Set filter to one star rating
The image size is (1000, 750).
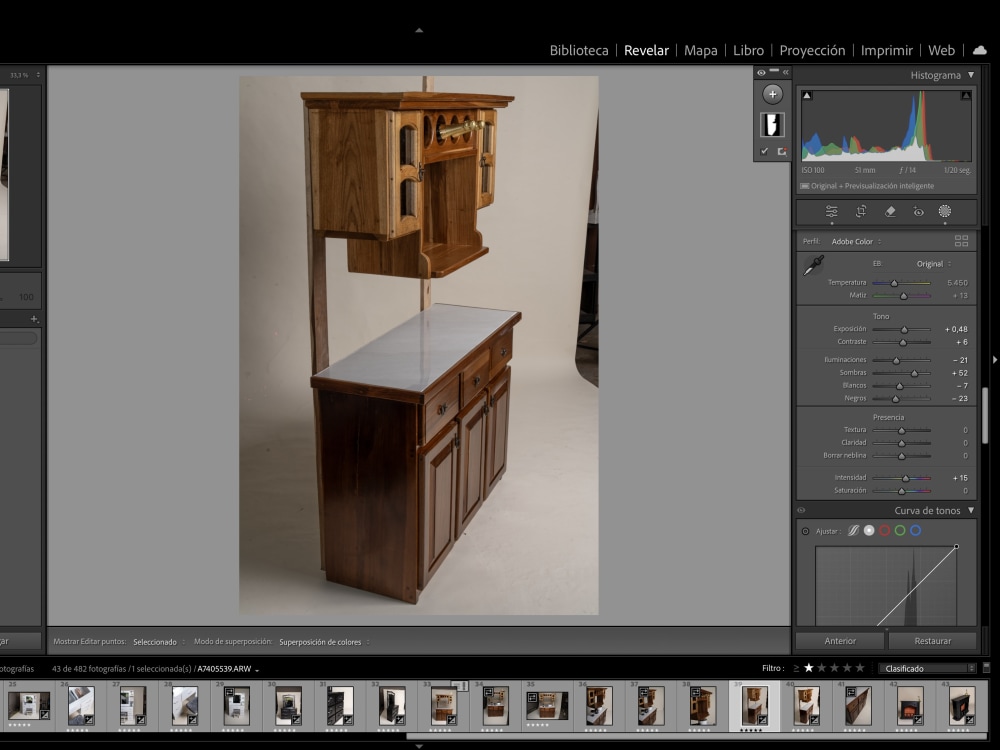pos(809,668)
